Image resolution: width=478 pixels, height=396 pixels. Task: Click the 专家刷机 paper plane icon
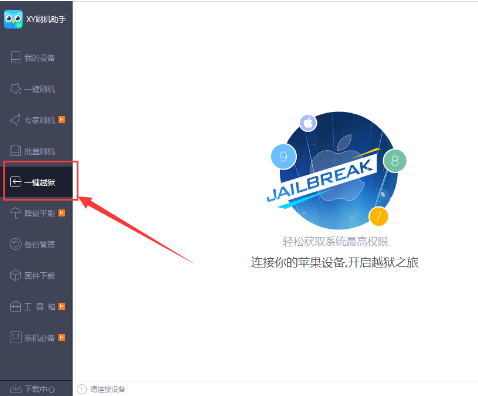(15, 120)
